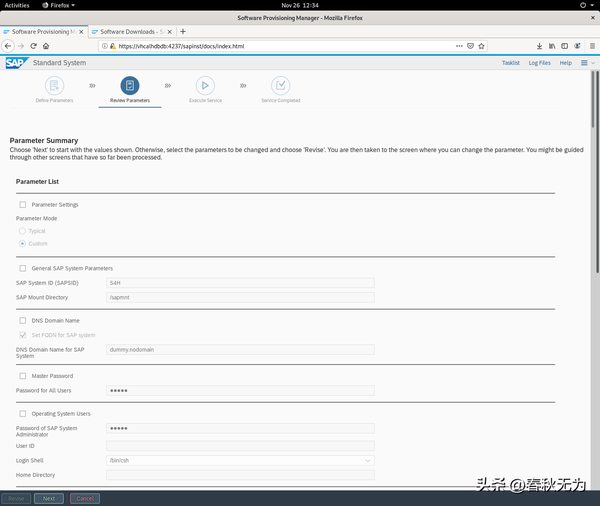600x506 pixels.
Task: Check the Operating System Users checkbox
Action: click(23, 414)
